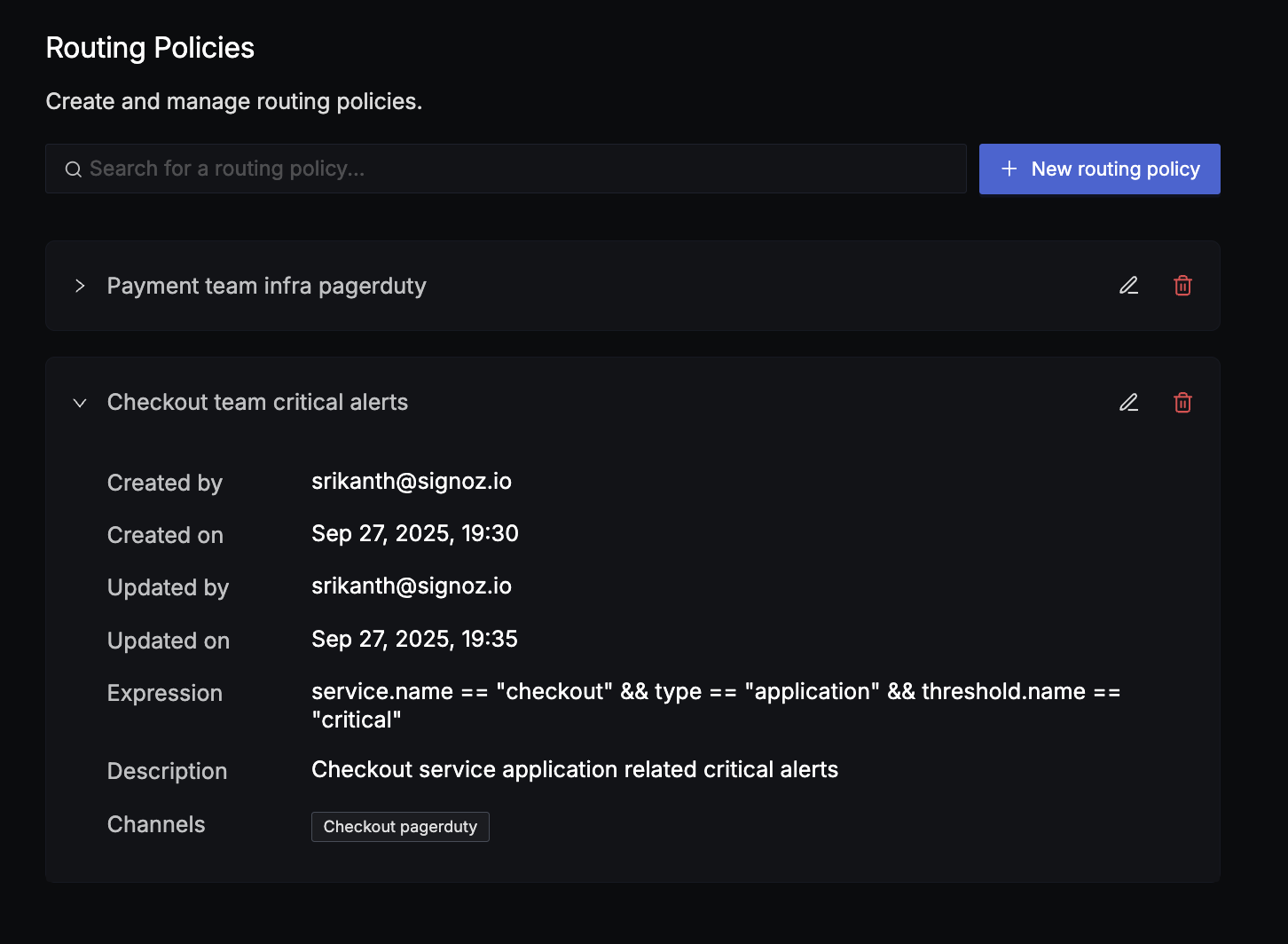Image resolution: width=1288 pixels, height=944 pixels.
Task: Edit the Payment team infra pagerduty policy
Action: (1128, 286)
